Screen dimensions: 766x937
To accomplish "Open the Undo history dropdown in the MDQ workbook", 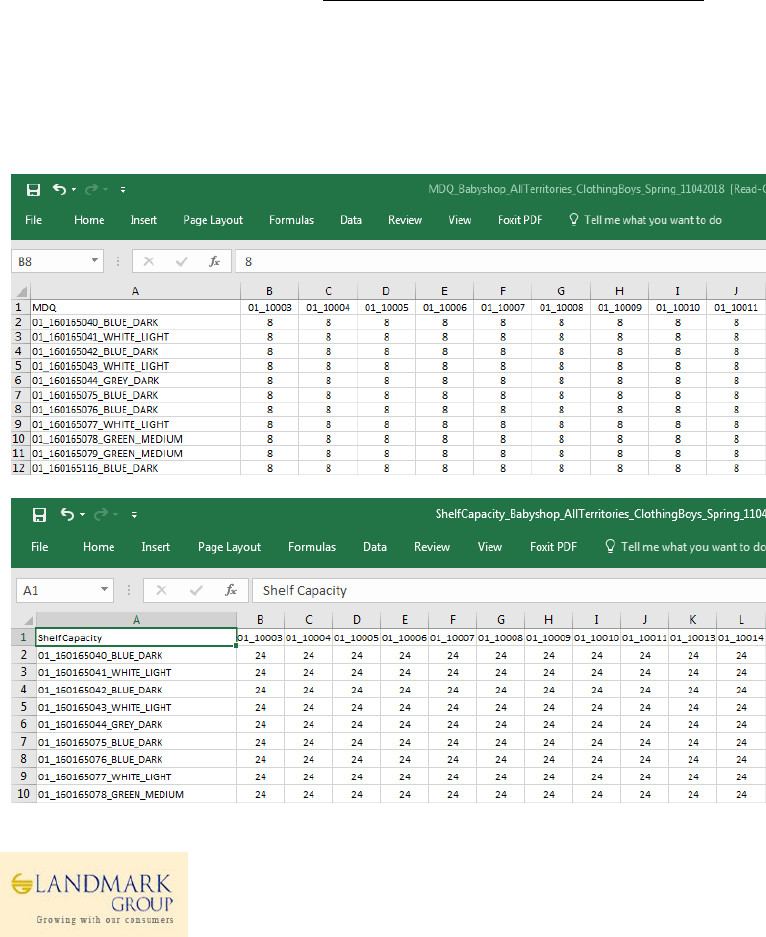I will 74,190.
